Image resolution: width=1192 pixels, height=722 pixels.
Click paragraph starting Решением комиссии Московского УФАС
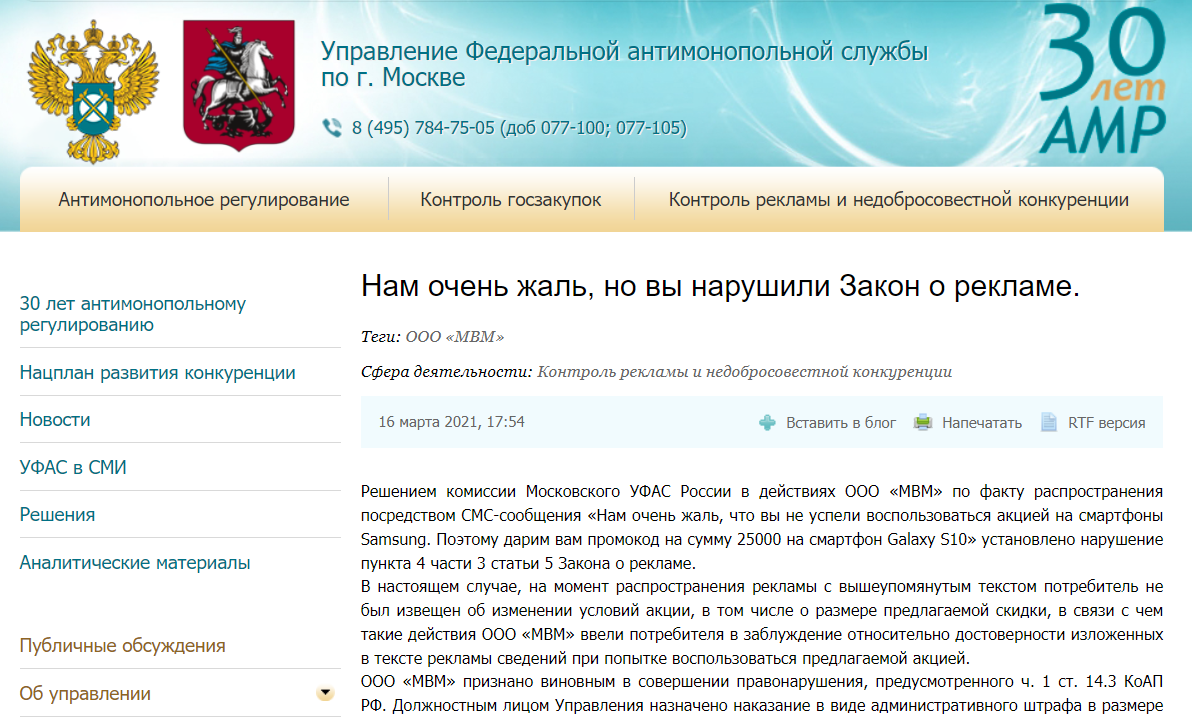click(762, 527)
